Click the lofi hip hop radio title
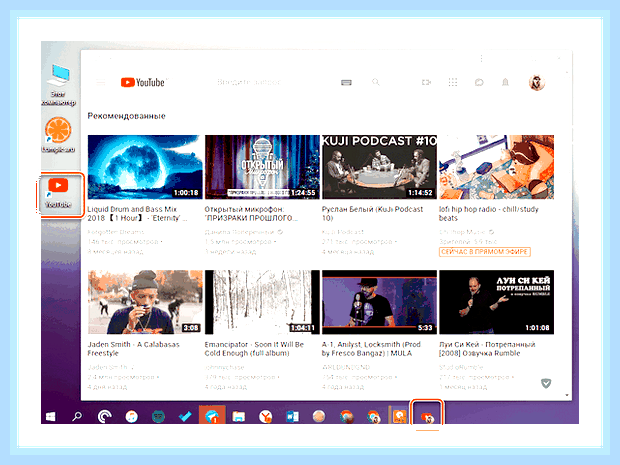 click(x=489, y=214)
